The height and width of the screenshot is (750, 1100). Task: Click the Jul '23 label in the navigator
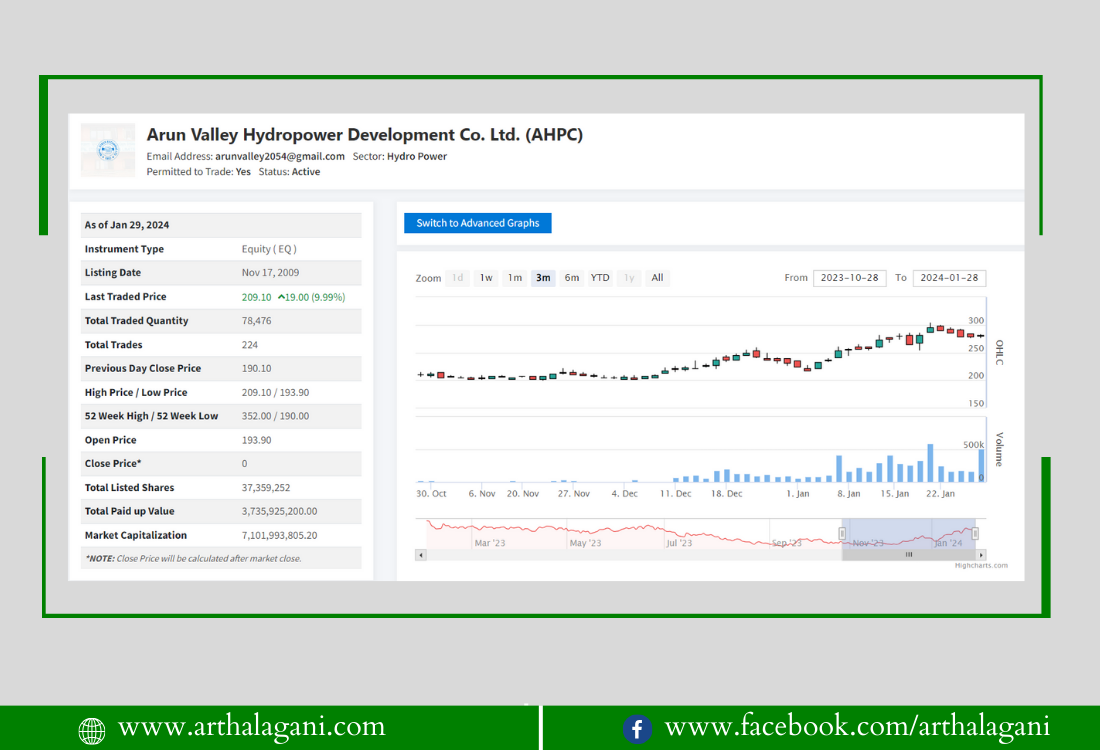[679, 543]
